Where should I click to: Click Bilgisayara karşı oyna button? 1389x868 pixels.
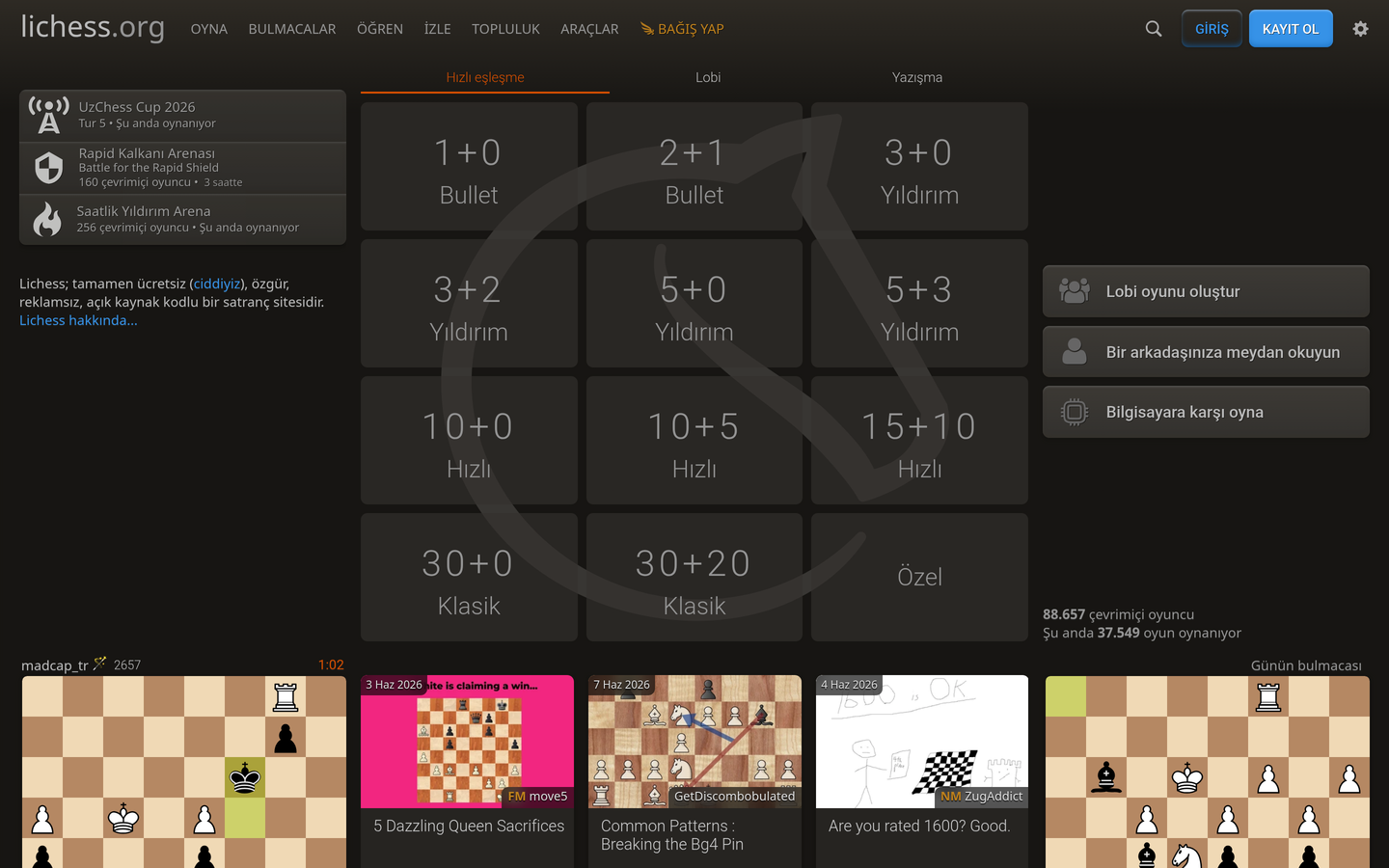pyautogui.click(x=1206, y=412)
